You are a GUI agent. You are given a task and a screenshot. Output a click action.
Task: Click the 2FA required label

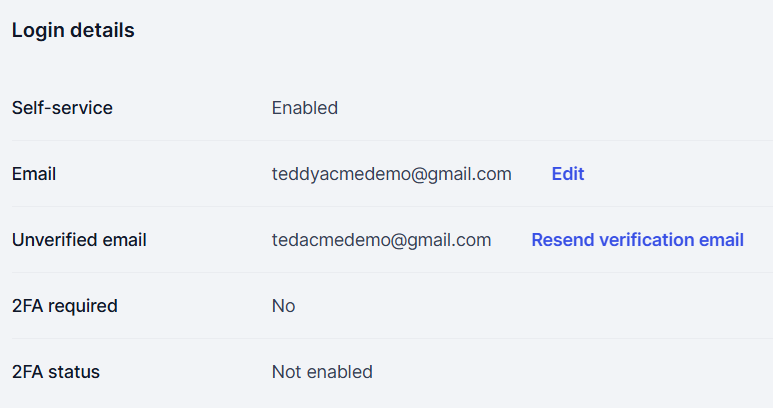pyautogui.click(x=64, y=306)
